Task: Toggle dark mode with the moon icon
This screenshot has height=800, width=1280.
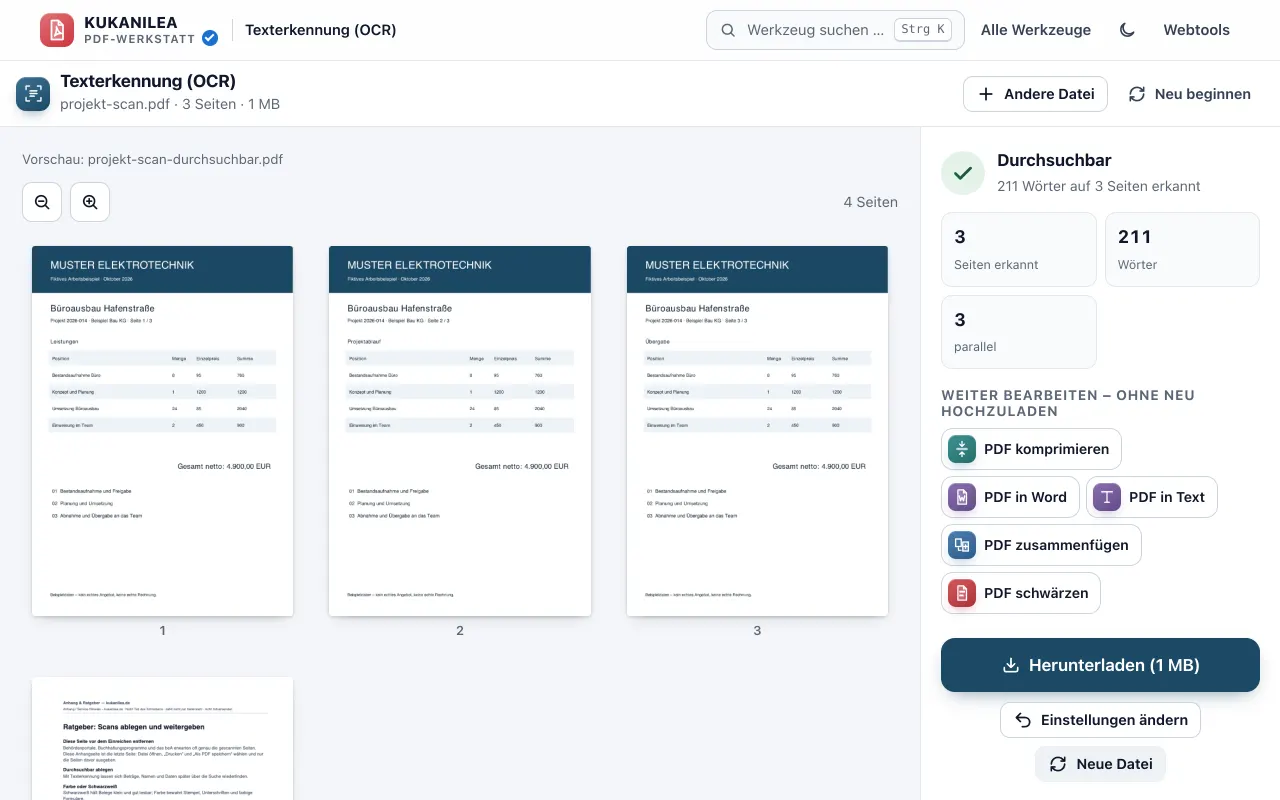Action: click(x=1127, y=30)
